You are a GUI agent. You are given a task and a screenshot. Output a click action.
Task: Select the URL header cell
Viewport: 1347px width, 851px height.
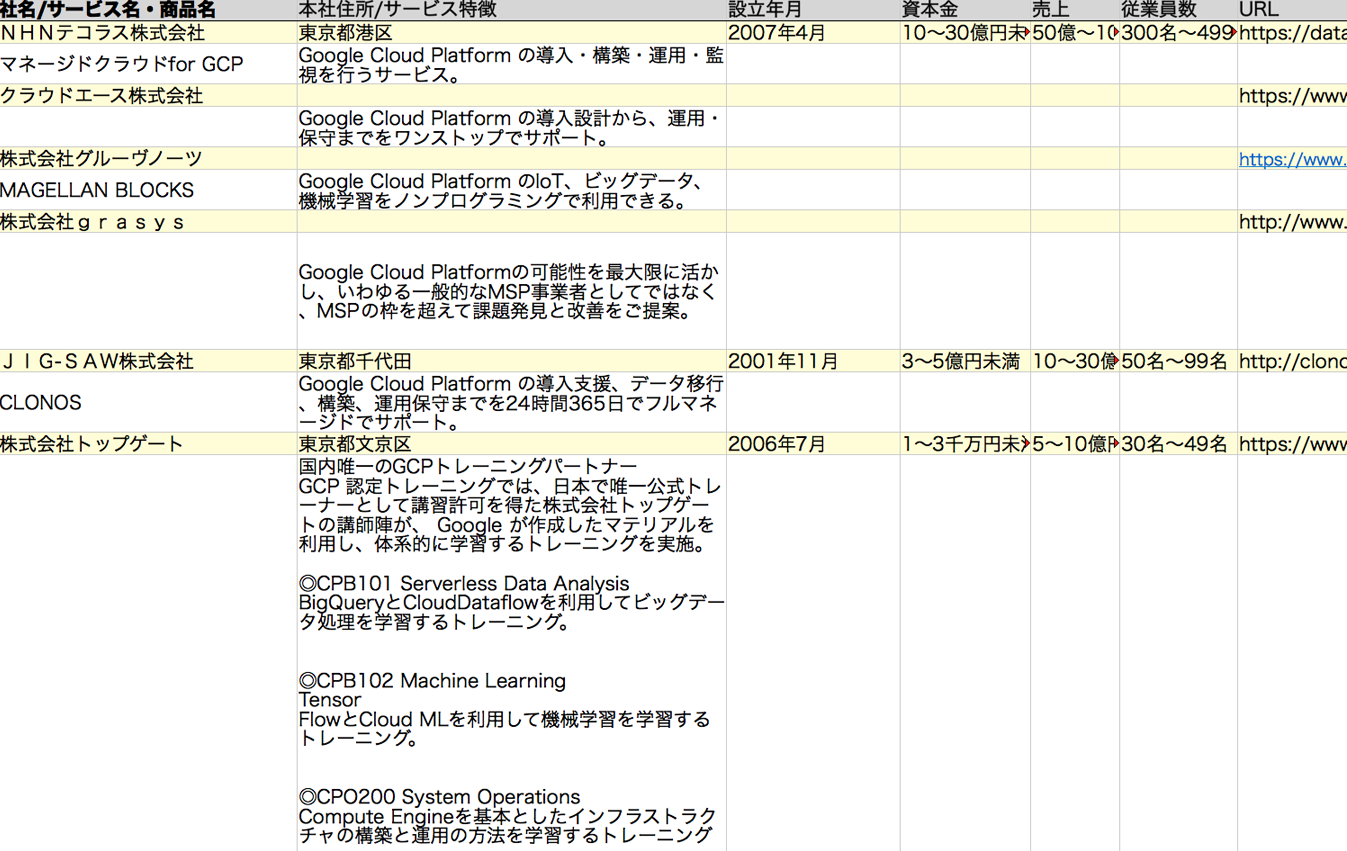coord(1292,10)
